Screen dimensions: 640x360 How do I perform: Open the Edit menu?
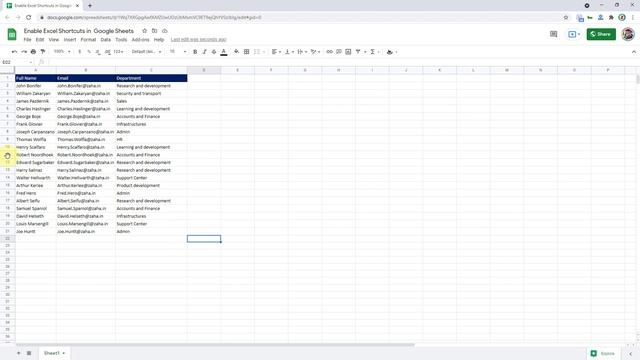point(40,40)
